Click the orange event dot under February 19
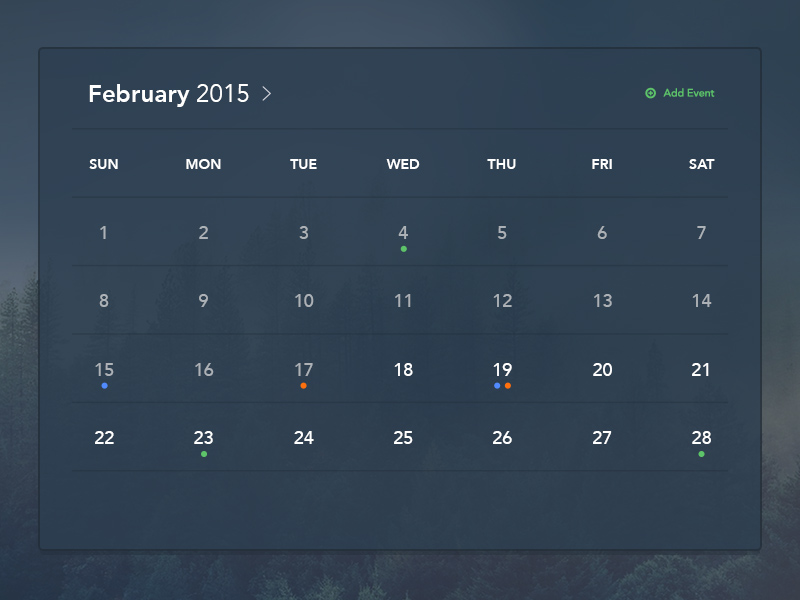 508,384
